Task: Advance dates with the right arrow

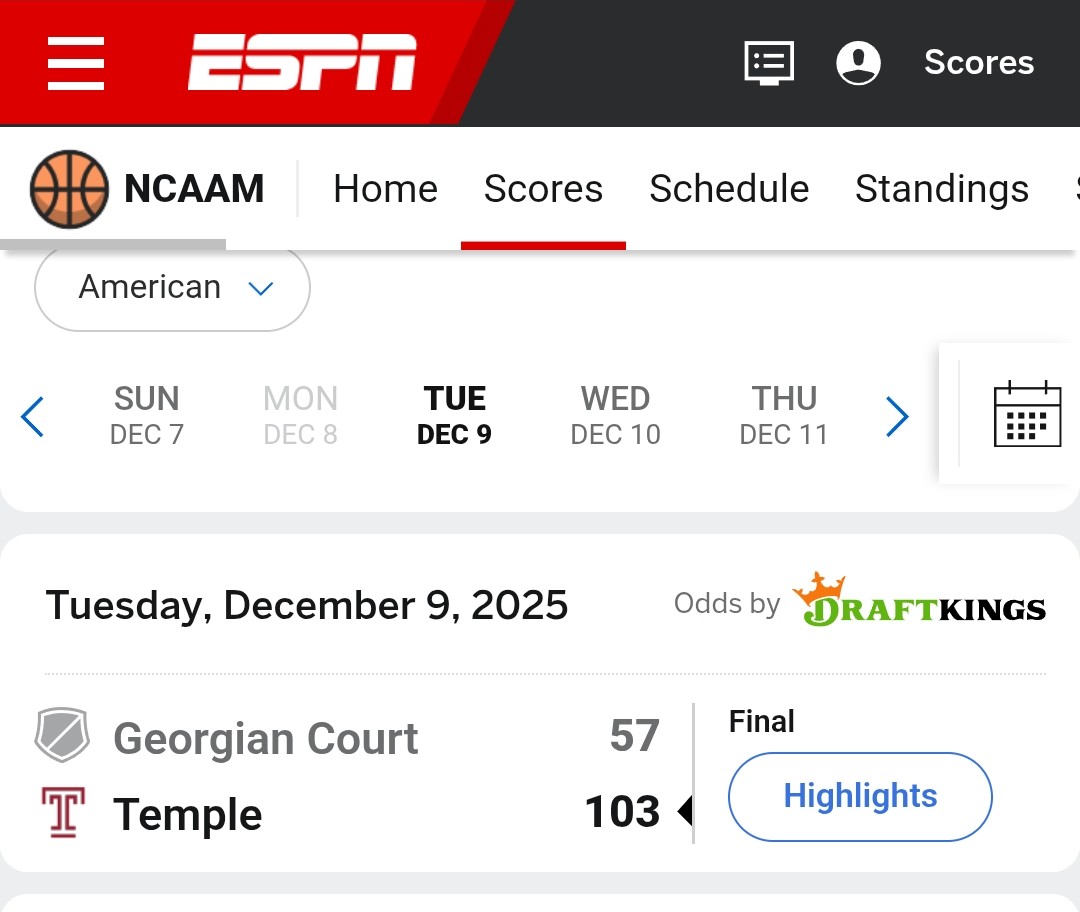Action: 897,417
